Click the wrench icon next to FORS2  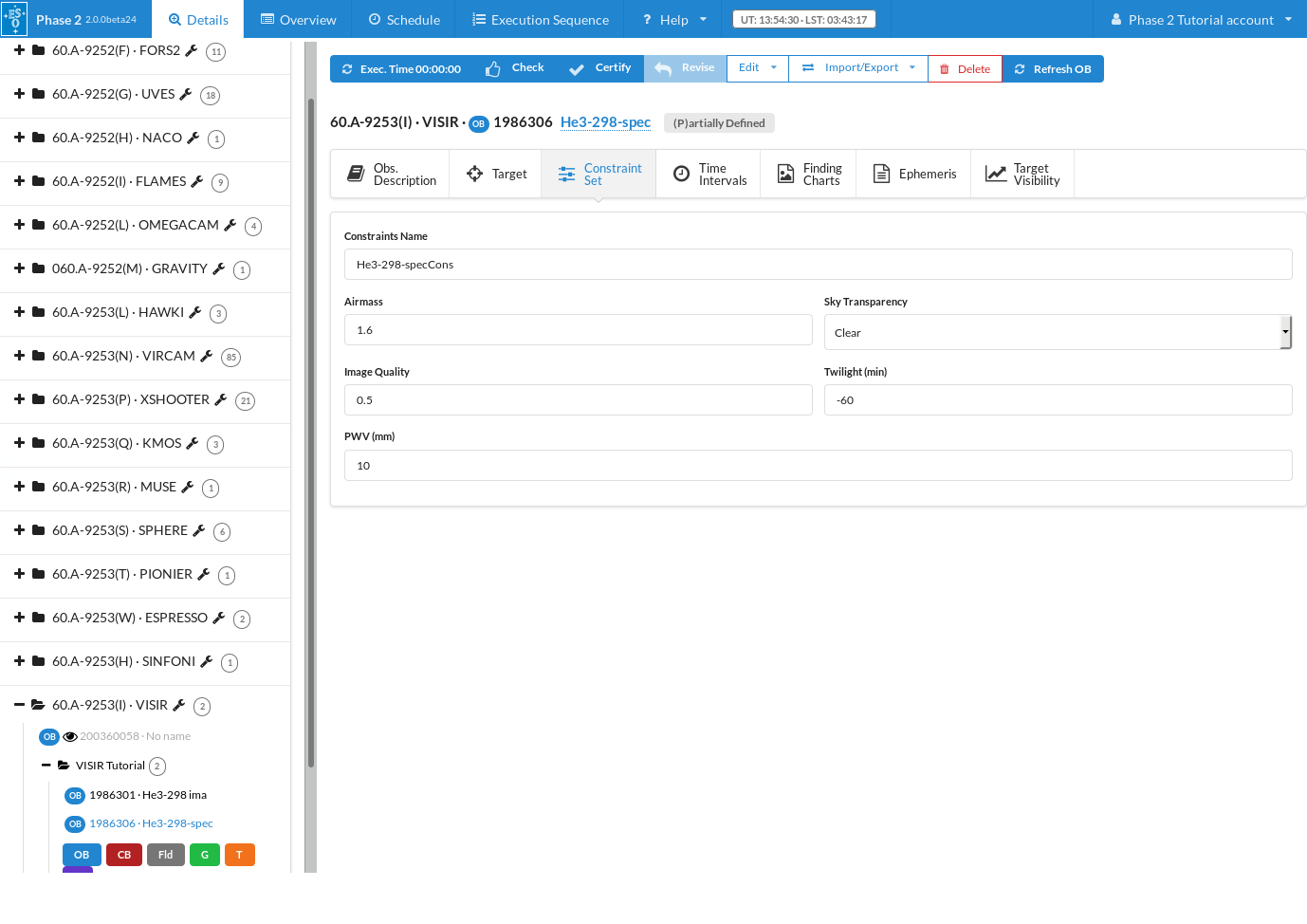[191, 51]
